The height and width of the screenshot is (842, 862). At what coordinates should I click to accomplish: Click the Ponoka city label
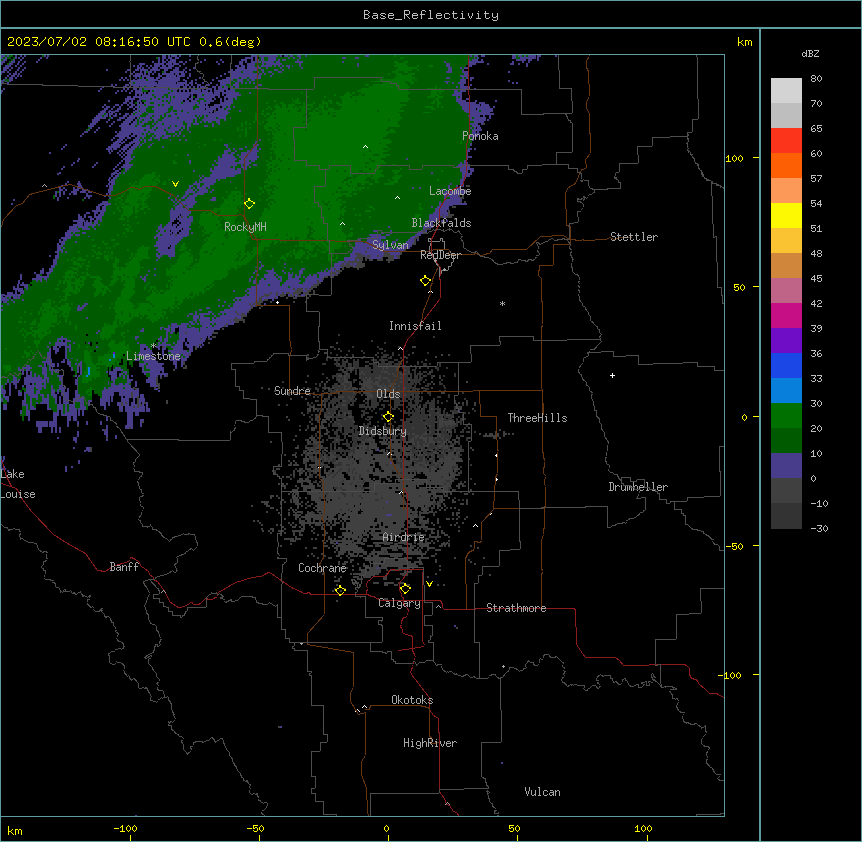480,136
